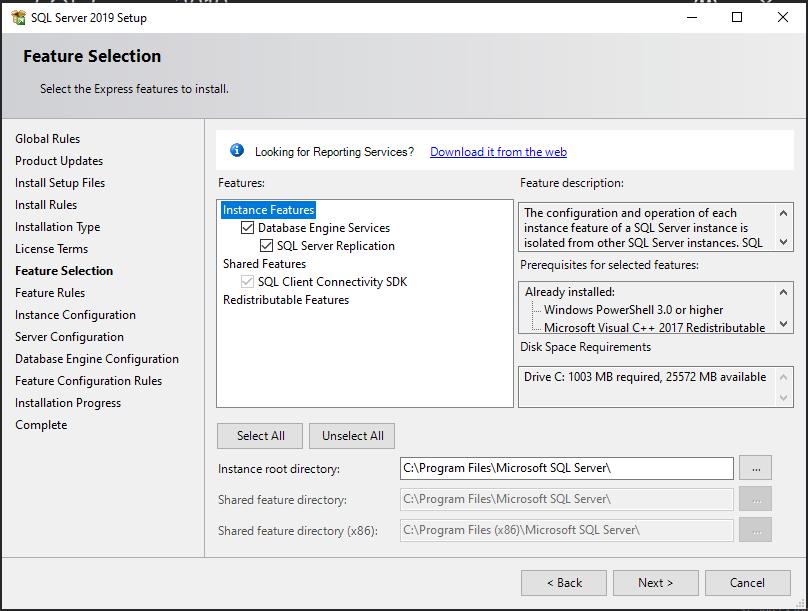The image size is (808, 611).
Task: Click the Installation Type step
Action: point(57,227)
